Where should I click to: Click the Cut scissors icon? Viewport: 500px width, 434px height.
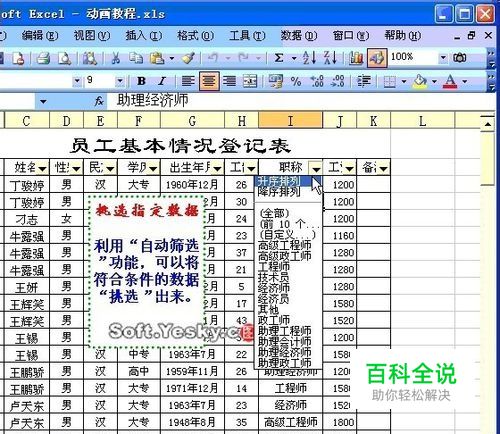click(x=116, y=58)
